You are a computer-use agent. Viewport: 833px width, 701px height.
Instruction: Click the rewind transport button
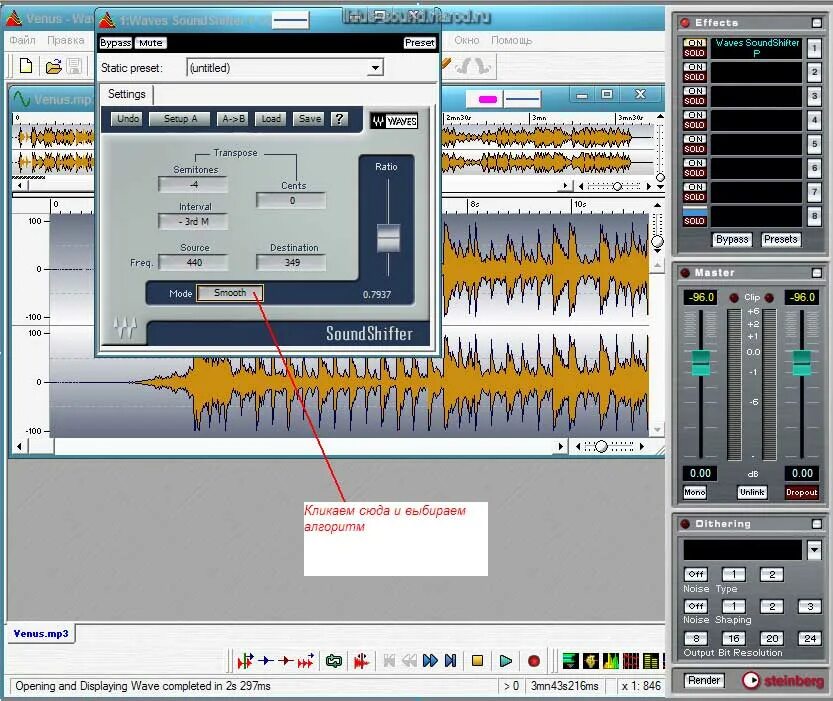click(410, 661)
